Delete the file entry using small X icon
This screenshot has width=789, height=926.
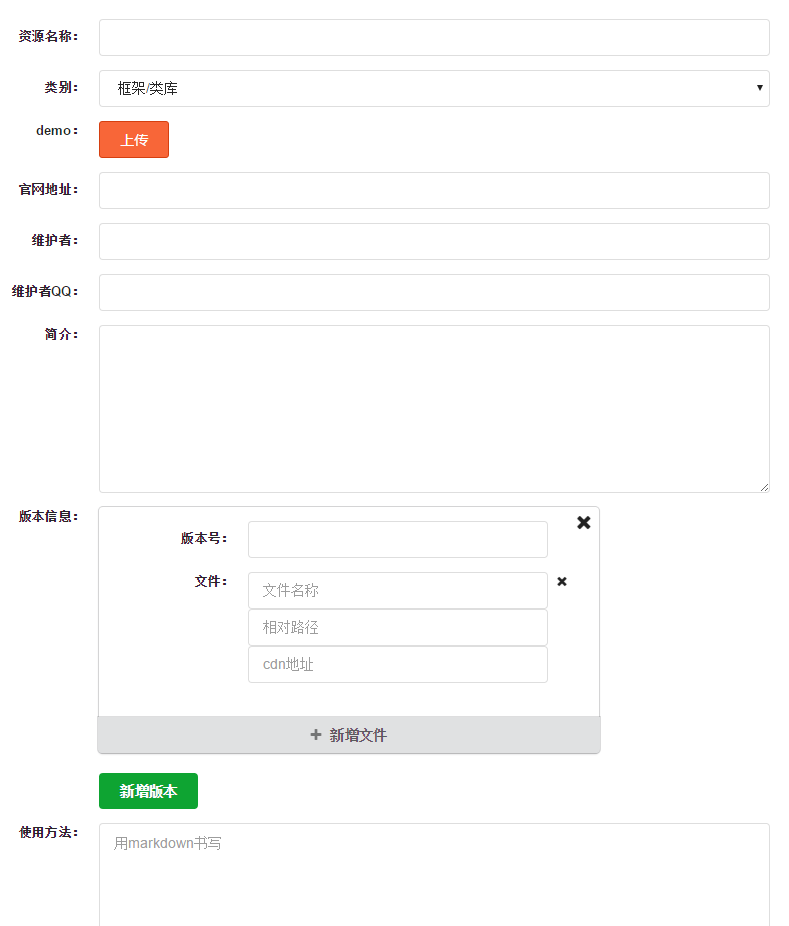[562, 582]
